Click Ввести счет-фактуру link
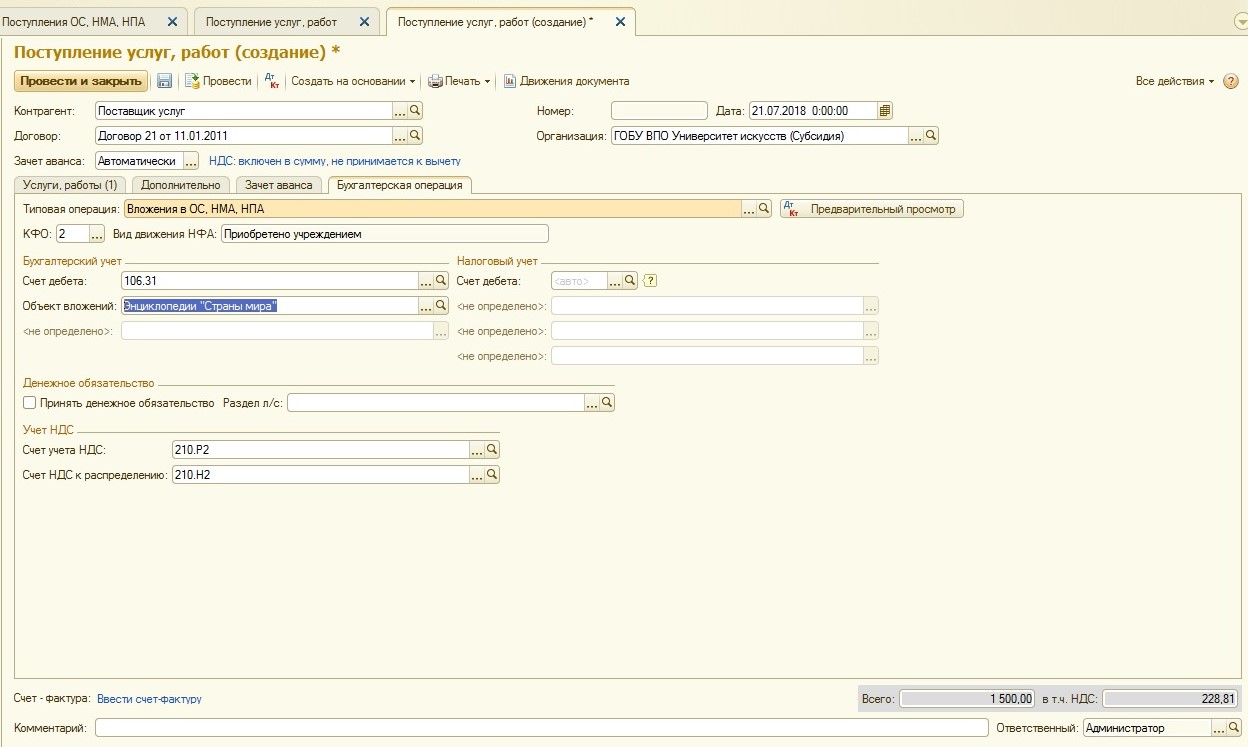The width and height of the screenshot is (1248, 747). [149, 699]
